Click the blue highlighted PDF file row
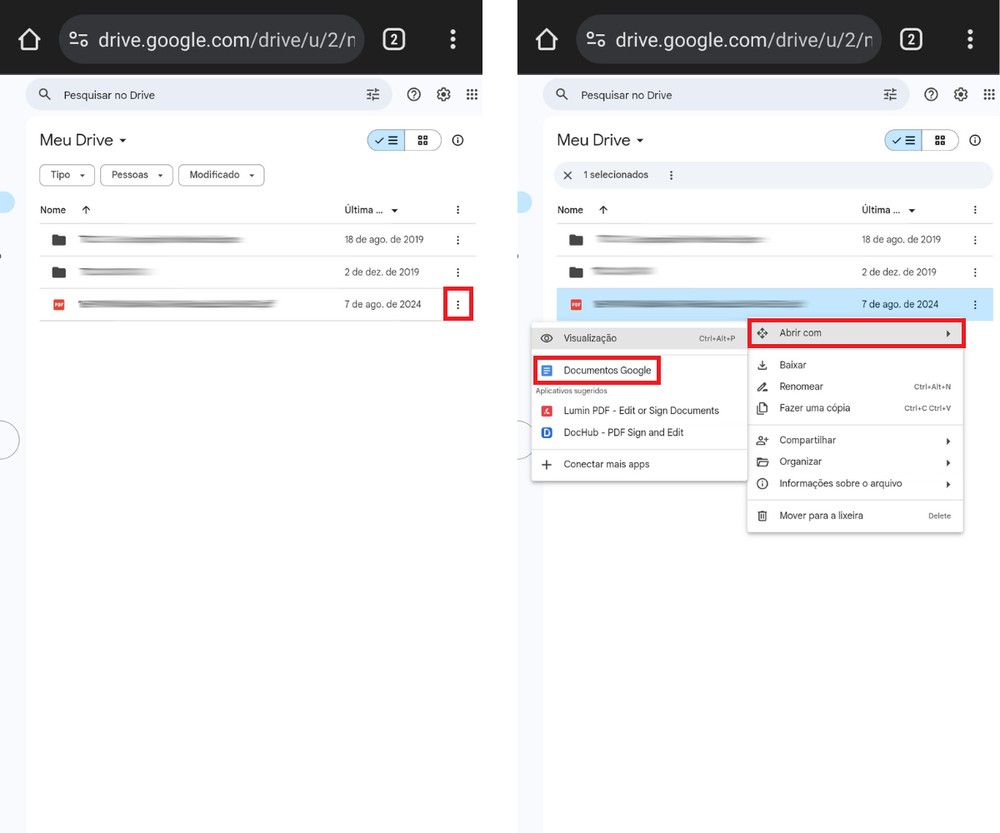 (x=700, y=304)
